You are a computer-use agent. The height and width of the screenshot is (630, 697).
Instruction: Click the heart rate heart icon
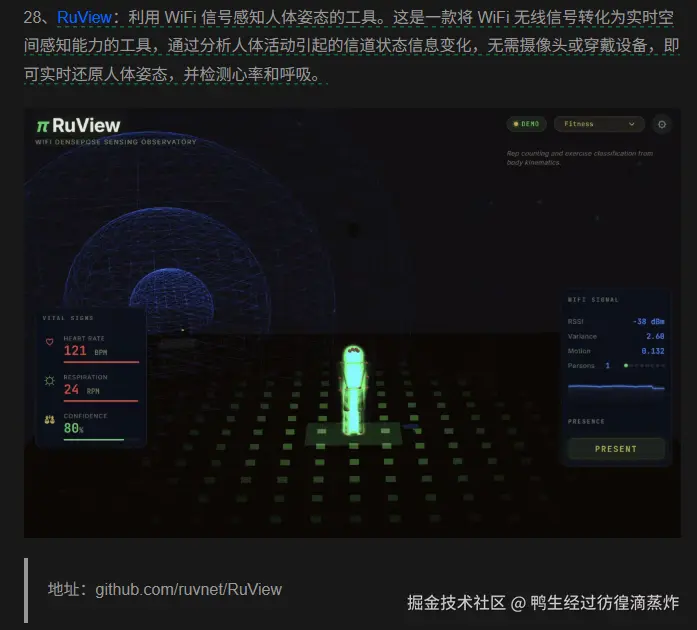click(x=49, y=341)
